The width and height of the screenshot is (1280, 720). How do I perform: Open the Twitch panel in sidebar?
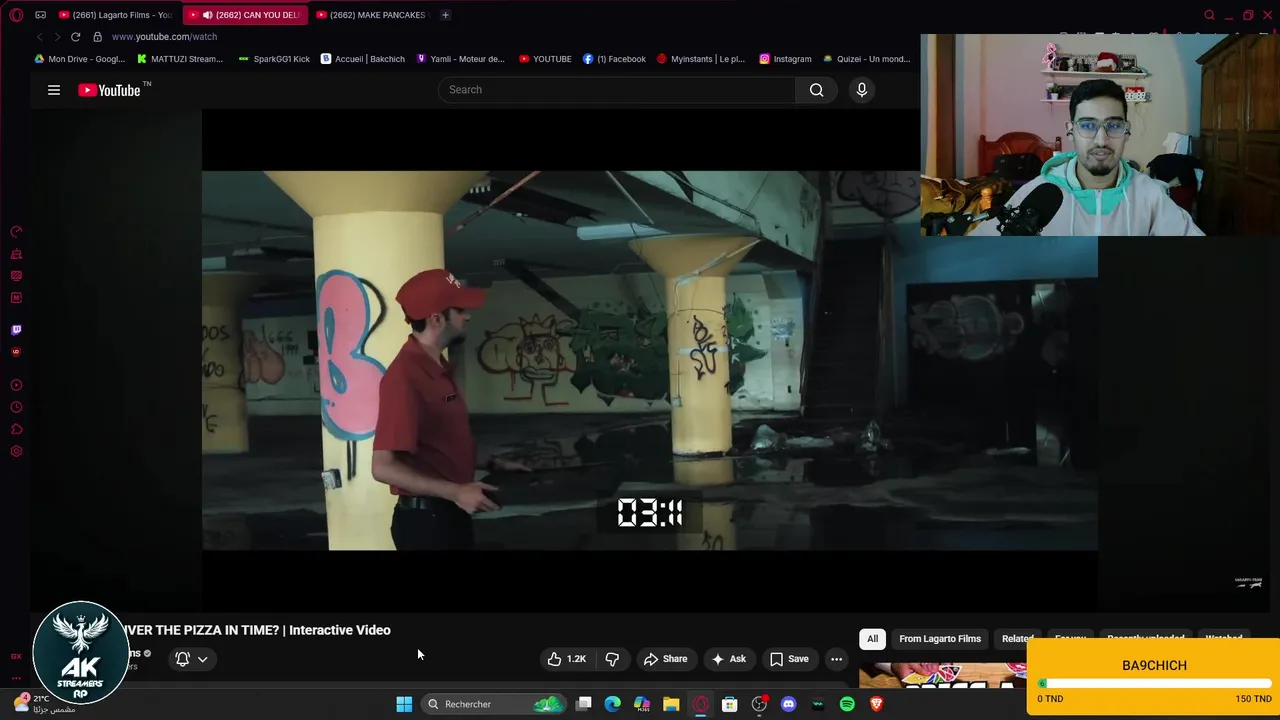click(16, 330)
